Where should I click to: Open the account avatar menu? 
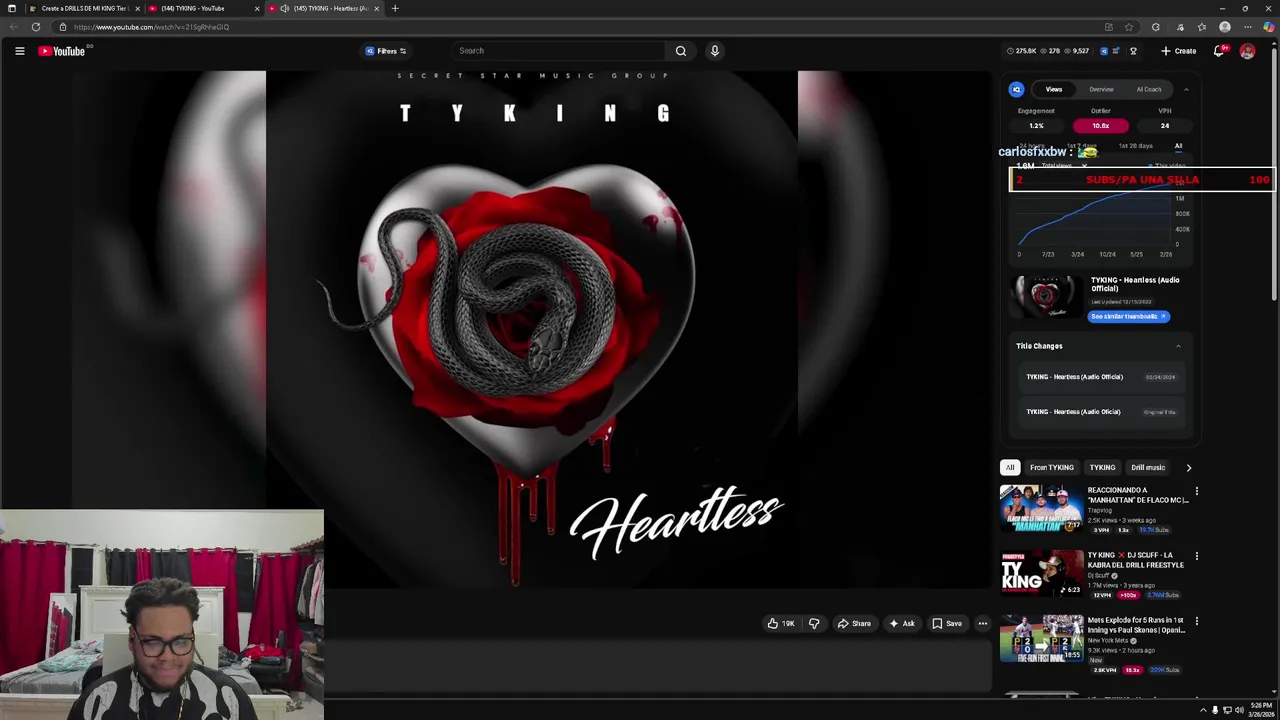pyautogui.click(x=1247, y=51)
